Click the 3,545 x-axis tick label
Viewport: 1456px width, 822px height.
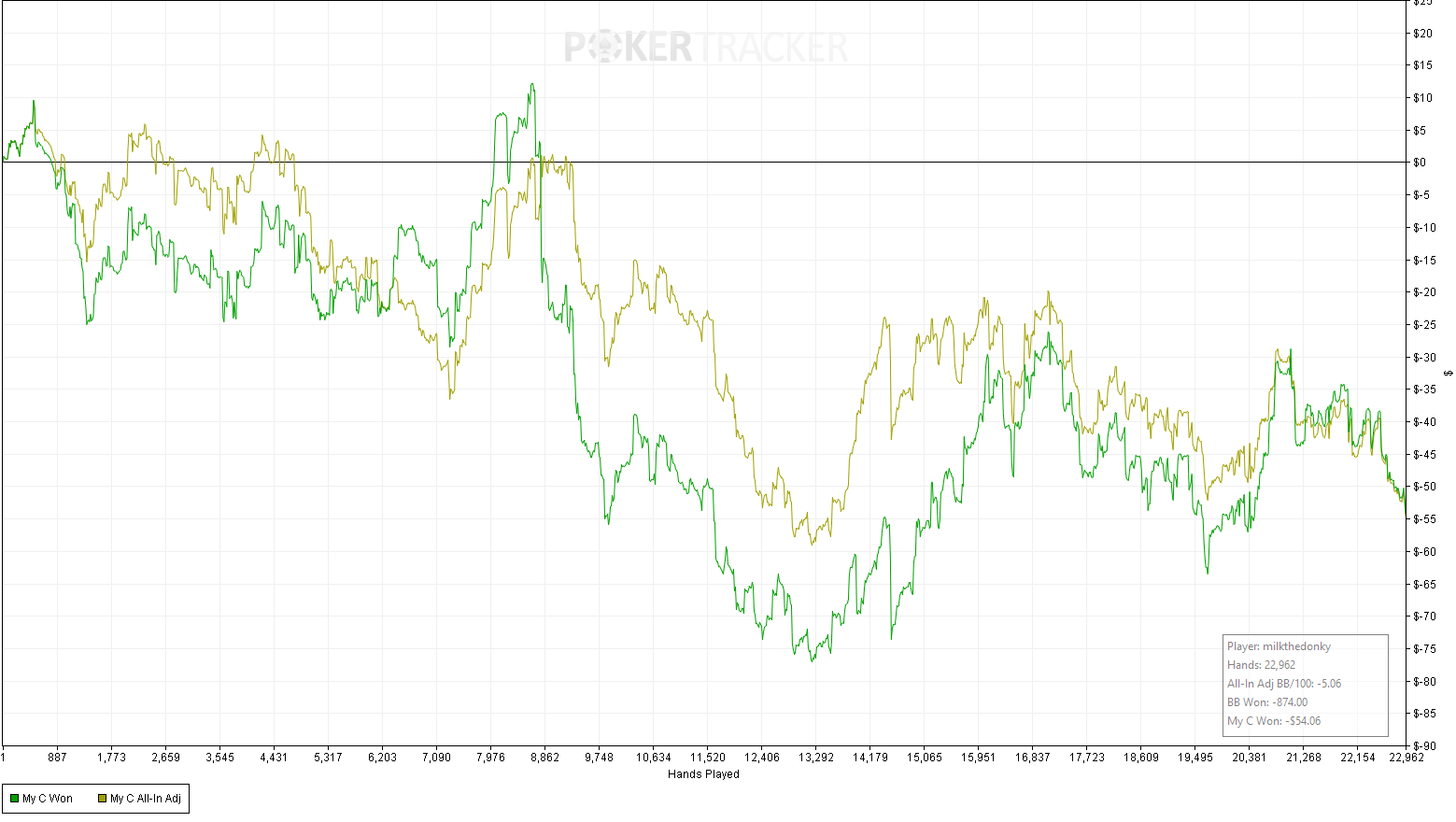tap(219, 758)
